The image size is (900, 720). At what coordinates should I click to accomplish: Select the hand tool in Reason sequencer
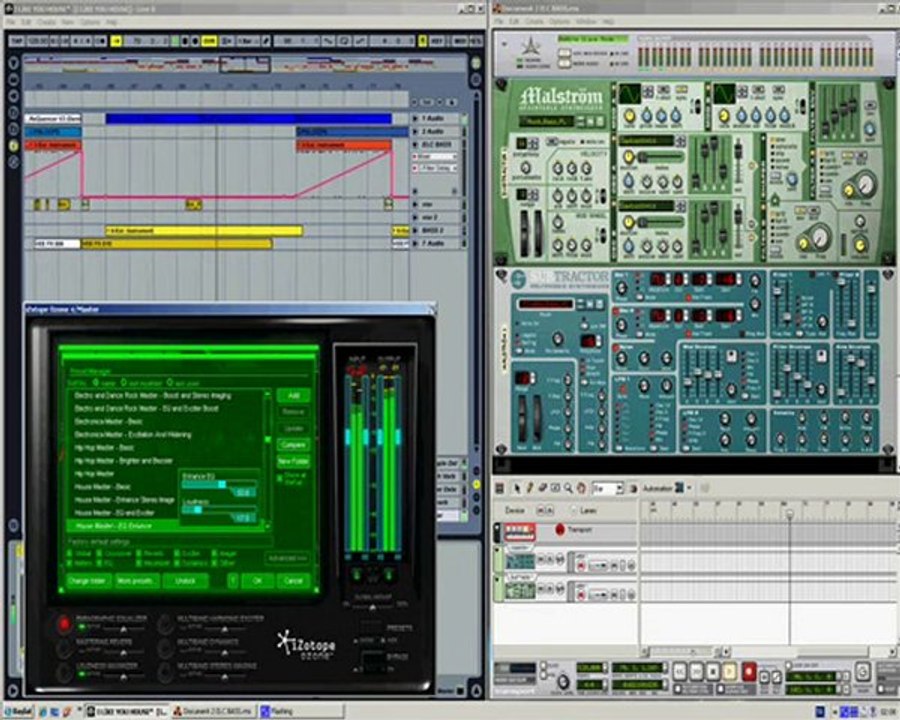click(x=581, y=488)
